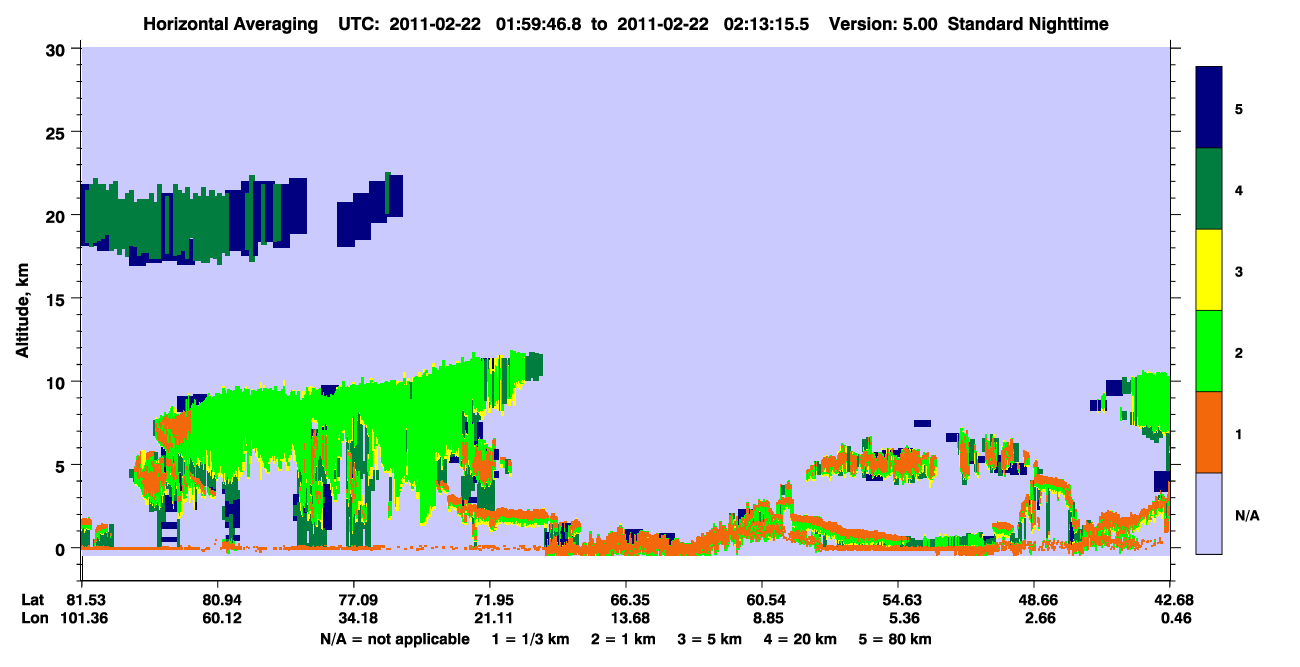This screenshot has width=1300, height=667.
Task: Click the start time '01:59:46.8' in the title
Action: [x=539, y=23]
